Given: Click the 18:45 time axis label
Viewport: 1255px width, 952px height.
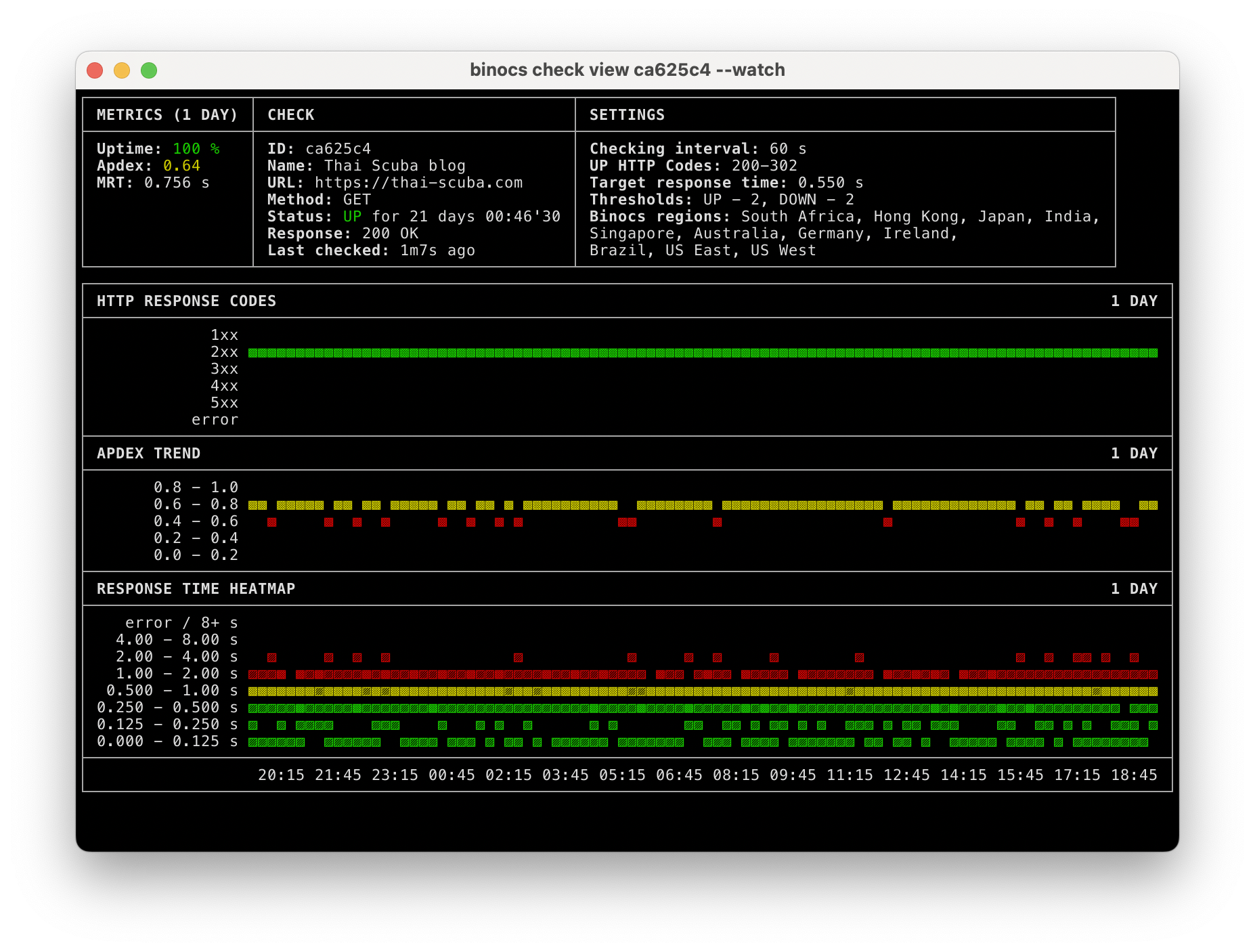Looking at the screenshot, I should pyautogui.click(x=1134, y=775).
